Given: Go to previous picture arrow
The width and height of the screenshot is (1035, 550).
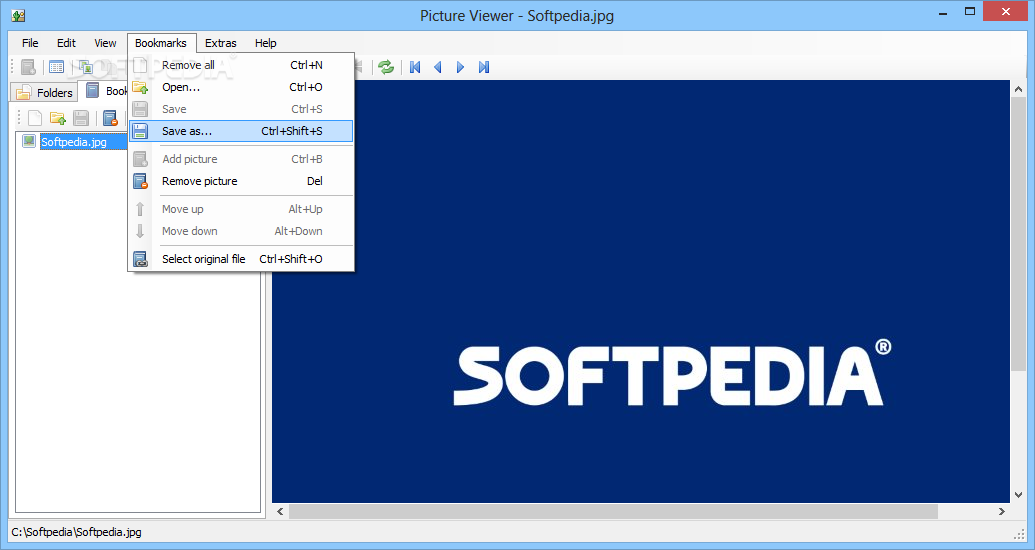Looking at the screenshot, I should (438, 67).
